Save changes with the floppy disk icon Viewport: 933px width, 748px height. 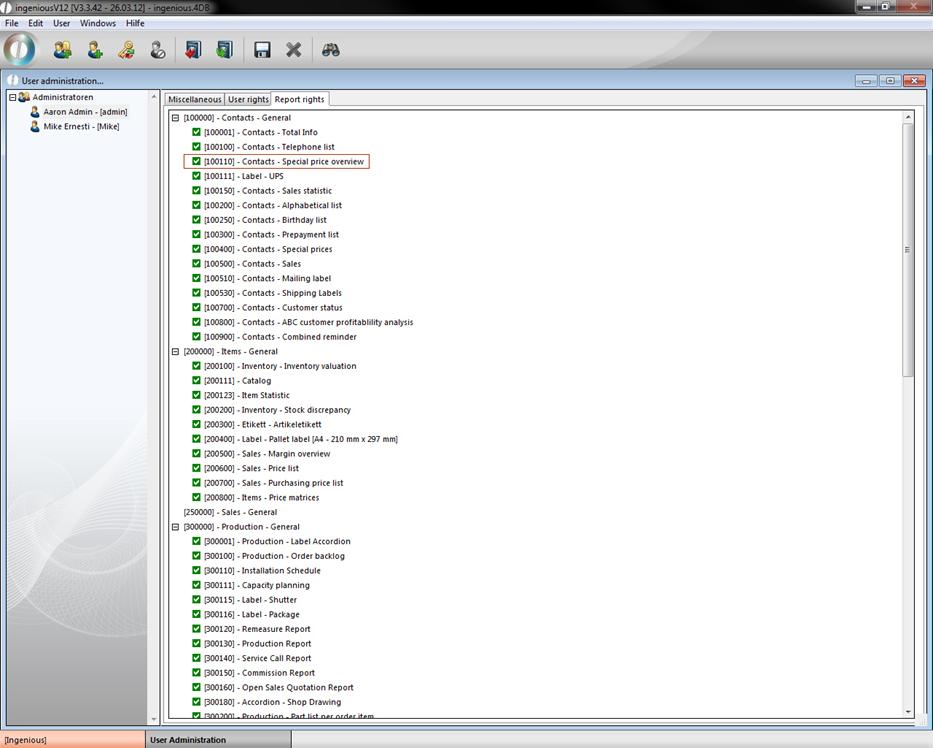coord(262,50)
